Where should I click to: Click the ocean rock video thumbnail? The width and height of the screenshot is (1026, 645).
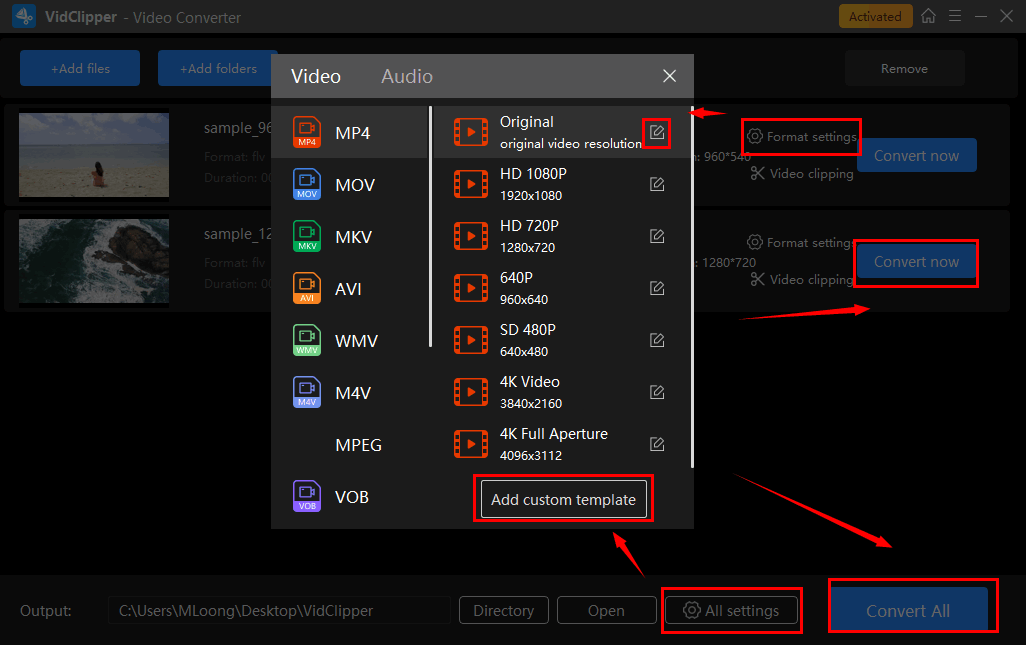pyautogui.click(x=93, y=261)
